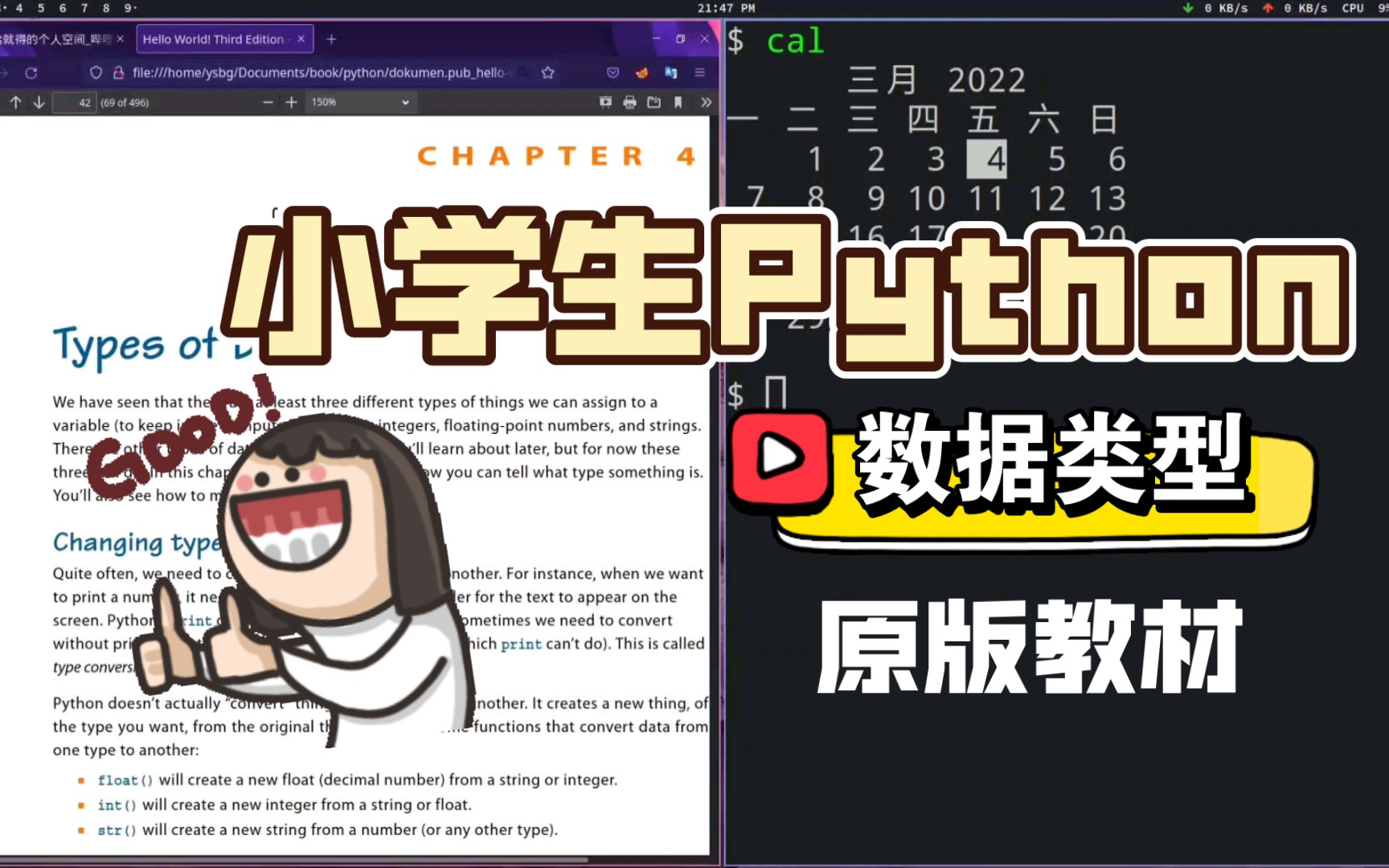Zoom out using the minus control
1389x868 pixels.
click(x=267, y=102)
